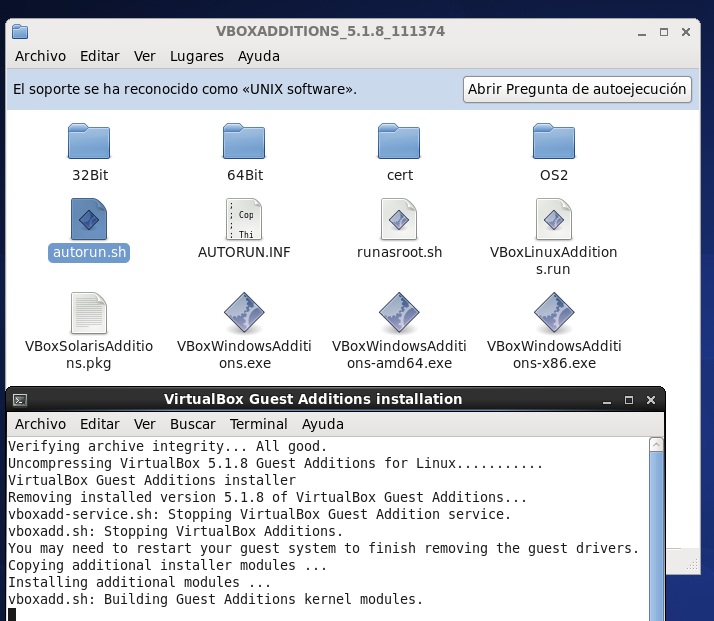Click the terminal scrollbar up arrow
The height and width of the screenshot is (621, 714).
[656, 444]
